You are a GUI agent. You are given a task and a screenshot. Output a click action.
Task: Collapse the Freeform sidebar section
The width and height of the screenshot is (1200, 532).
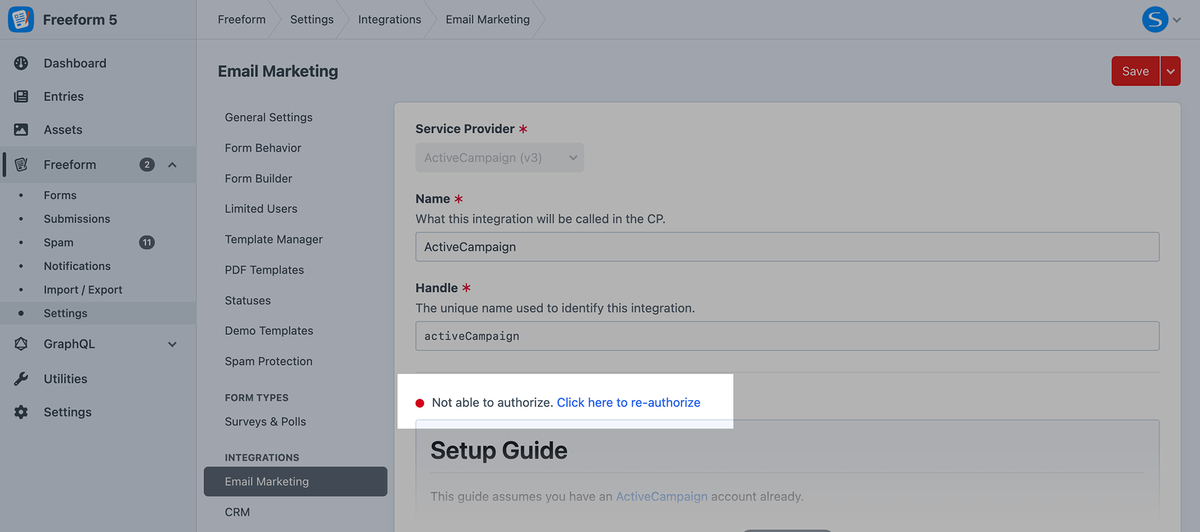172,164
